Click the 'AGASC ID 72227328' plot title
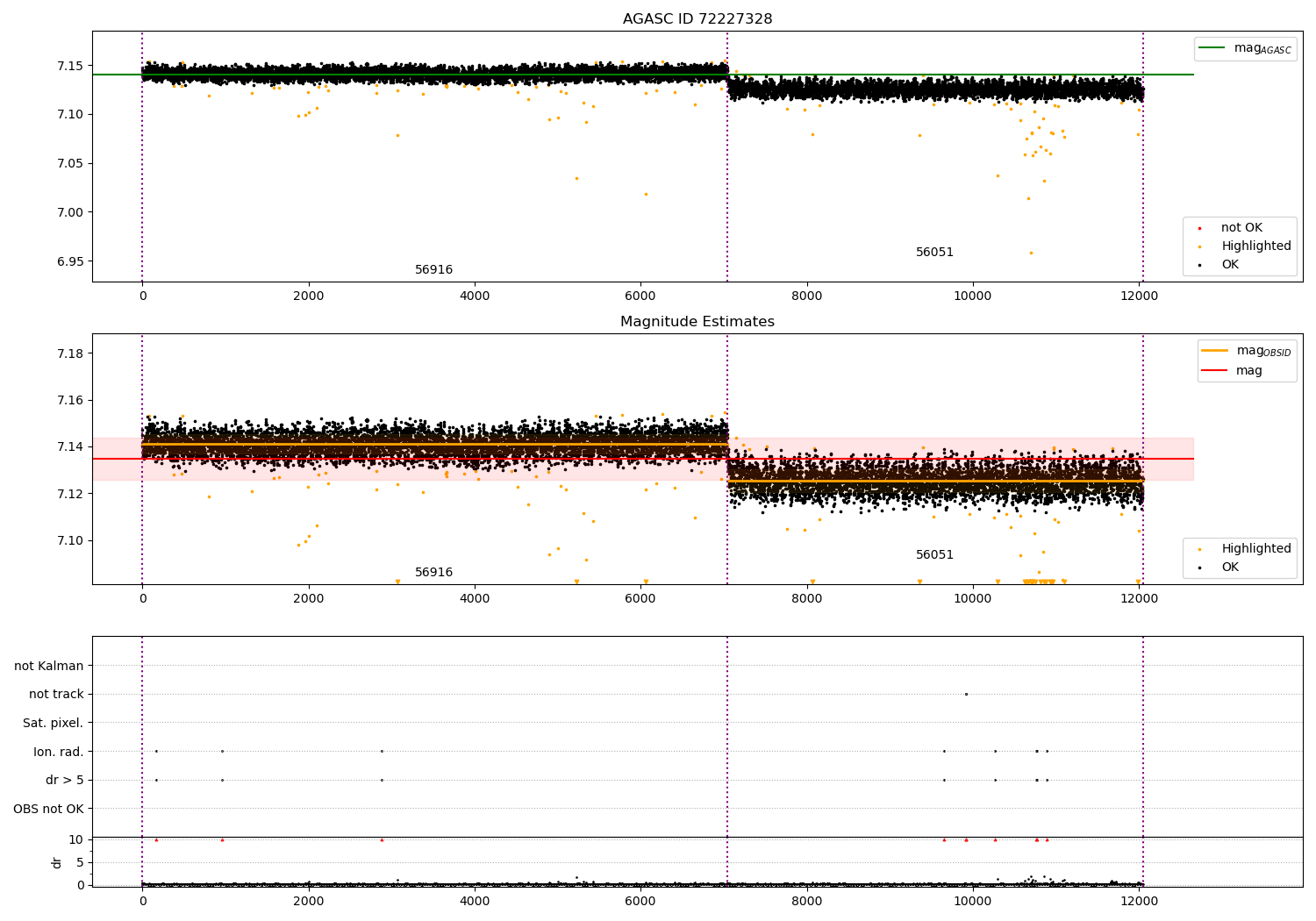1316x921 pixels. pos(697,19)
